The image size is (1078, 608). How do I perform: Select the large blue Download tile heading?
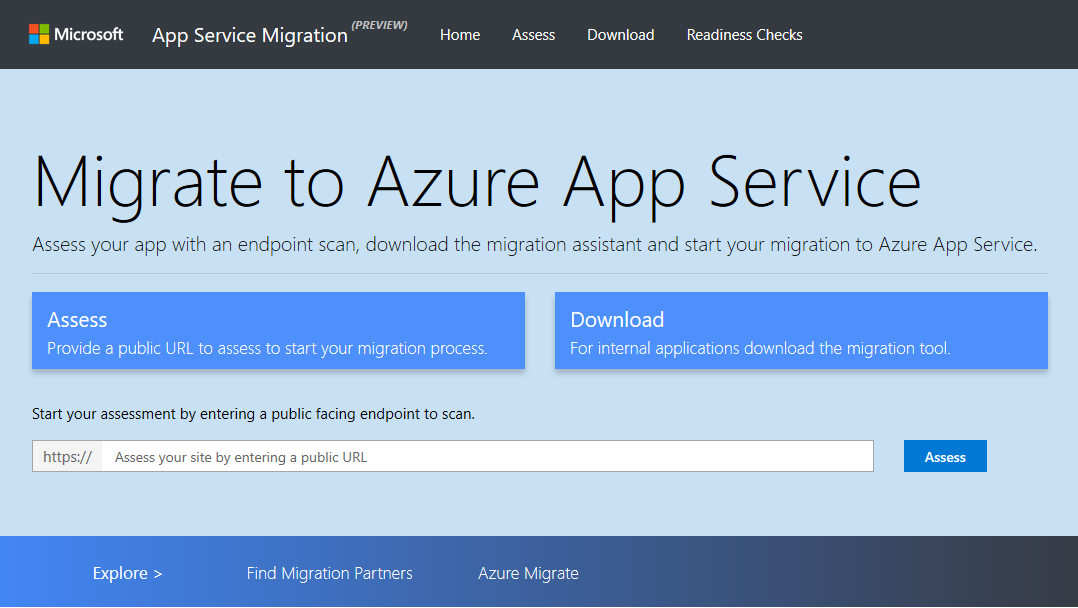617,320
